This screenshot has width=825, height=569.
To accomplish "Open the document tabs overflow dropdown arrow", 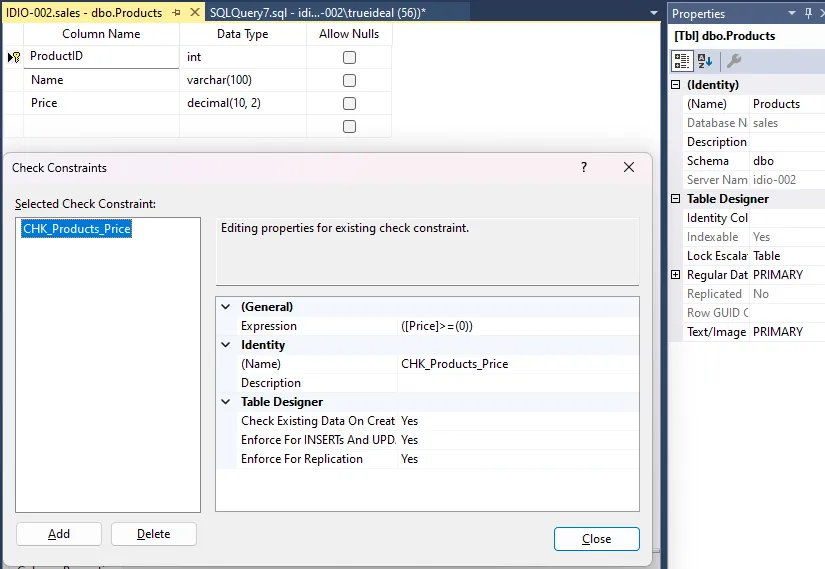I will (653, 13).
